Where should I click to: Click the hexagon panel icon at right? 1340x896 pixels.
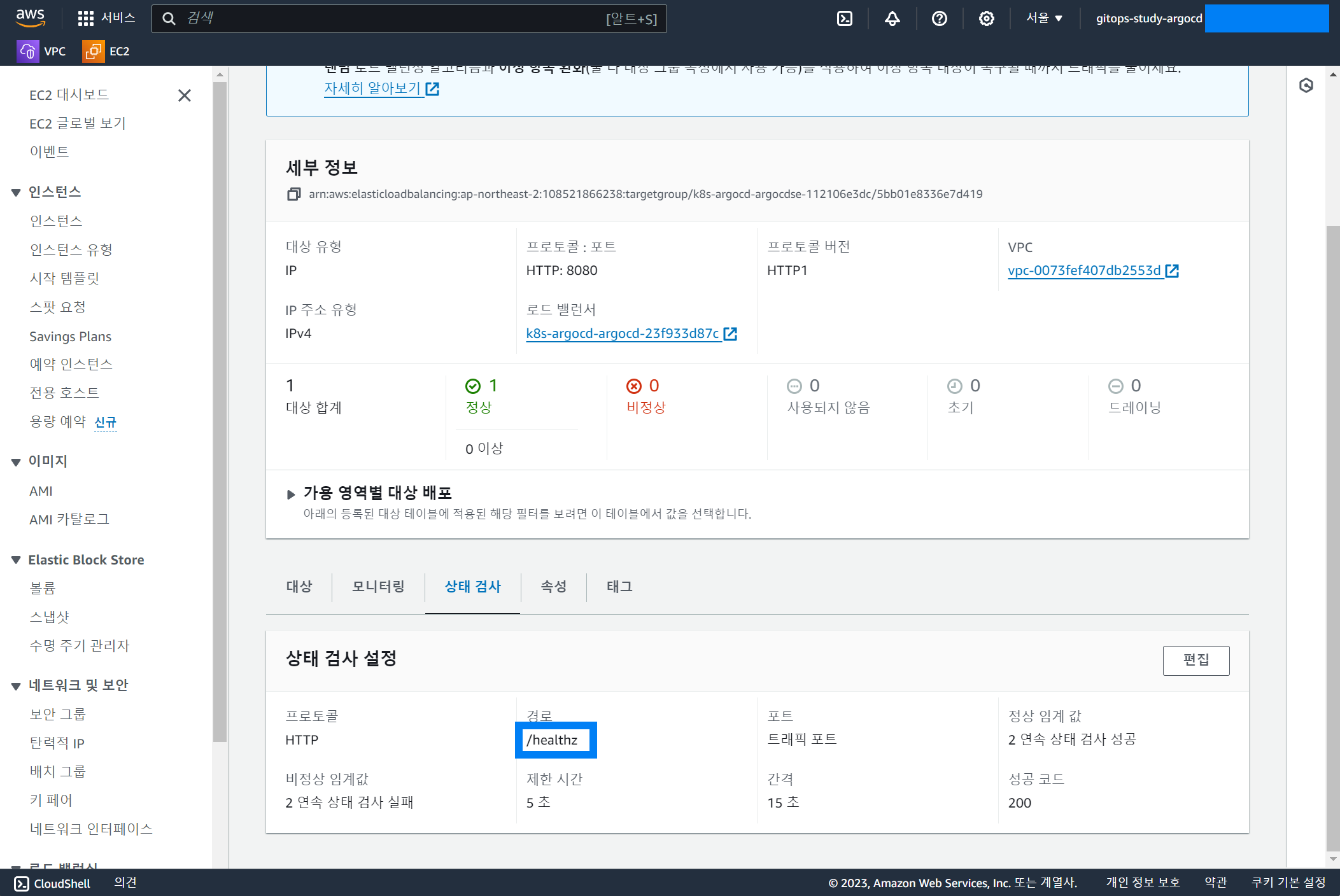coord(1306,85)
